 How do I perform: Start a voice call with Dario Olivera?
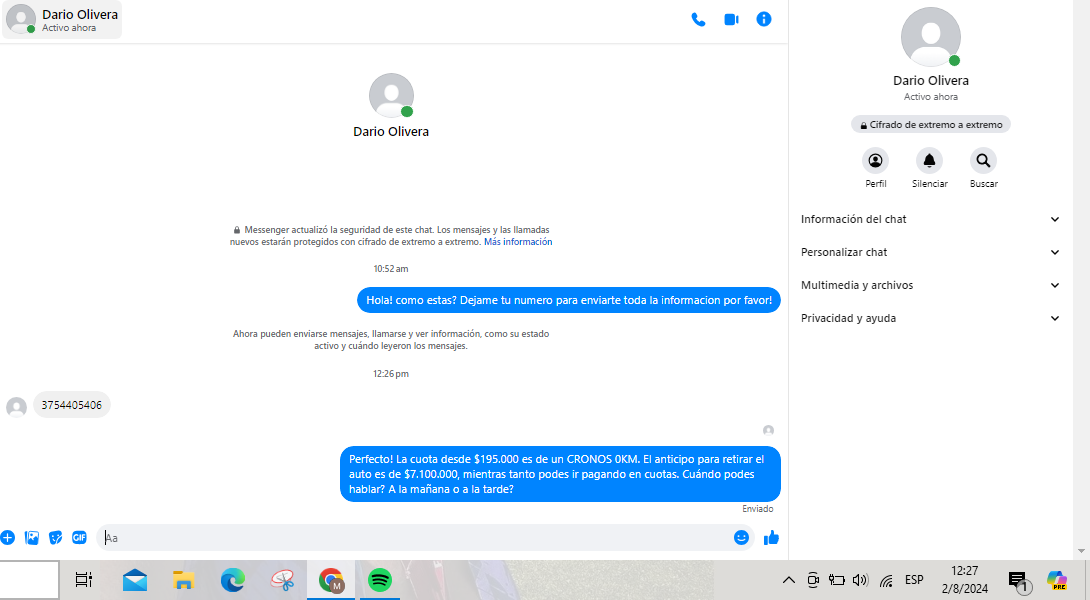(698, 19)
